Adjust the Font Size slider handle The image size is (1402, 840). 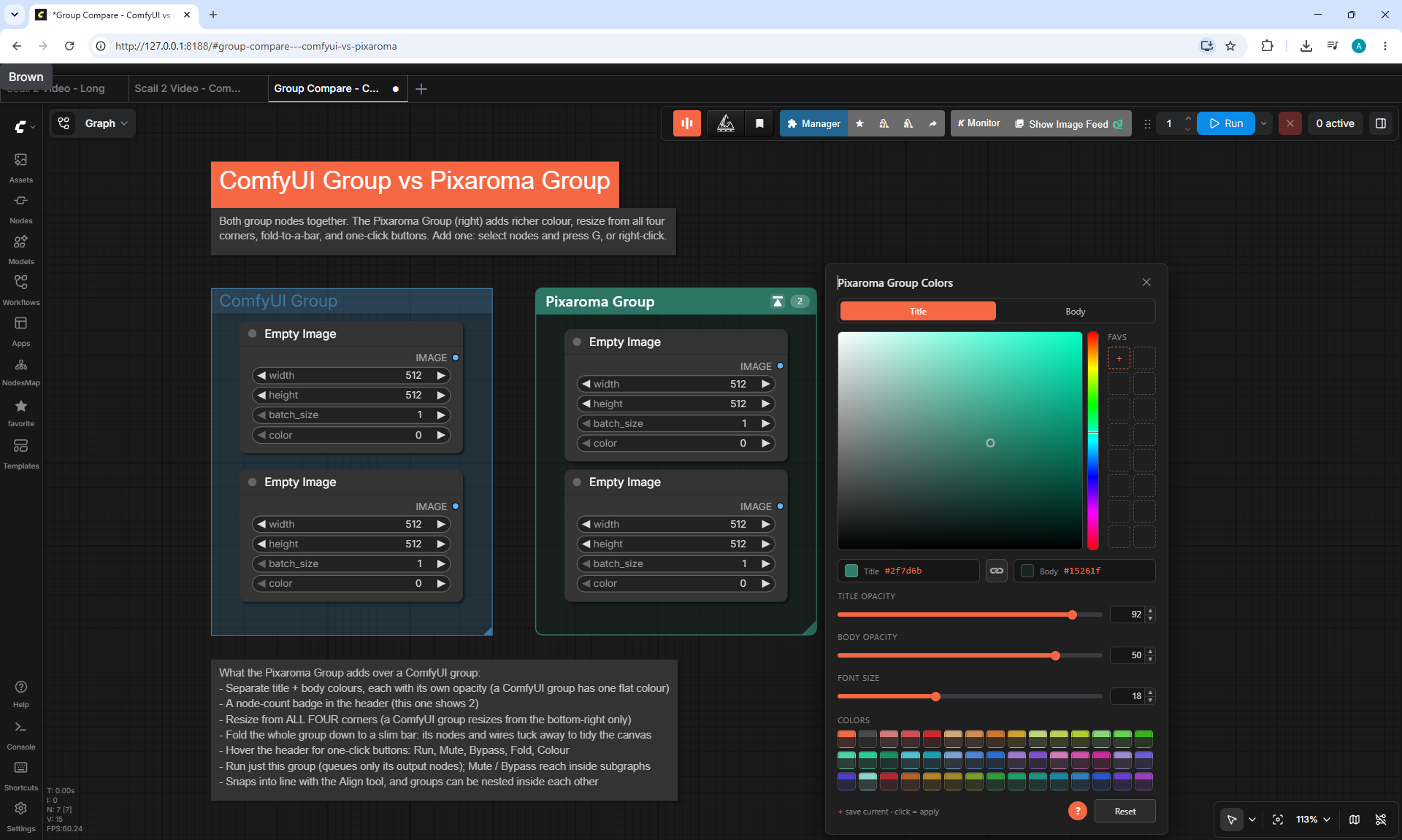935,696
